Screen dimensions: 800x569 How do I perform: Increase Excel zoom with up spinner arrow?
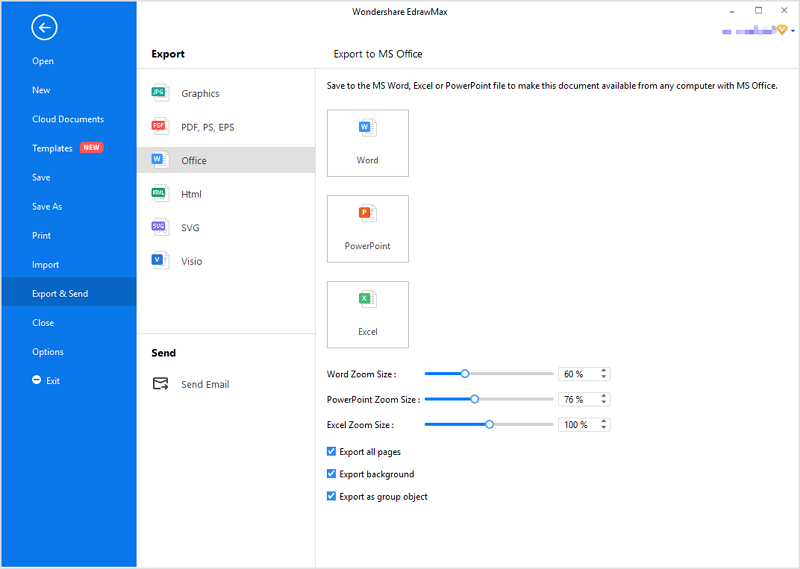pyautogui.click(x=604, y=421)
